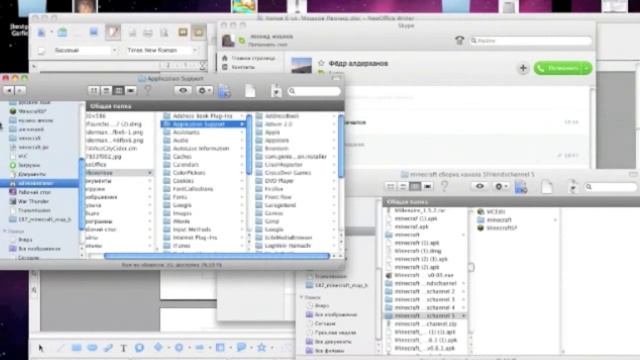Open gear Action menu in minecraft Finder window
Image resolution: width=640 pixels, height=360 pixels.
point(500,187)
